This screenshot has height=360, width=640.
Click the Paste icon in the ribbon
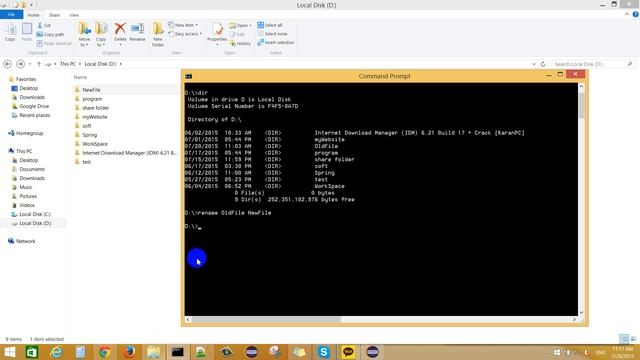27,32
